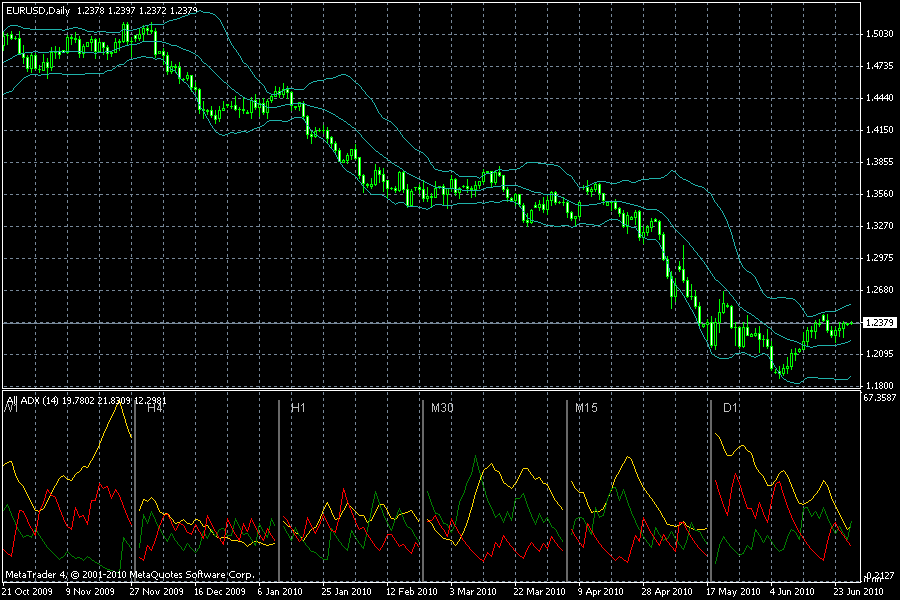
Task: Select the 23 Jun 2010 date label
Action: 858,591
